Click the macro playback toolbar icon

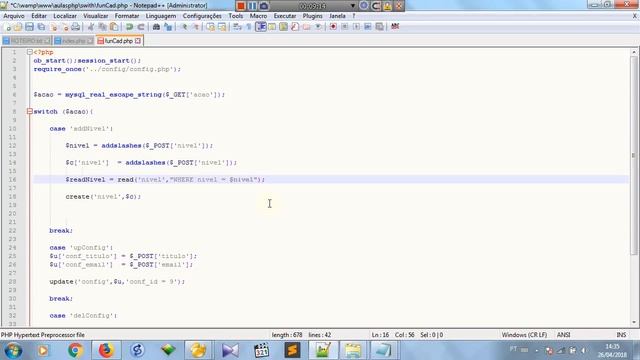click(356, 27)
